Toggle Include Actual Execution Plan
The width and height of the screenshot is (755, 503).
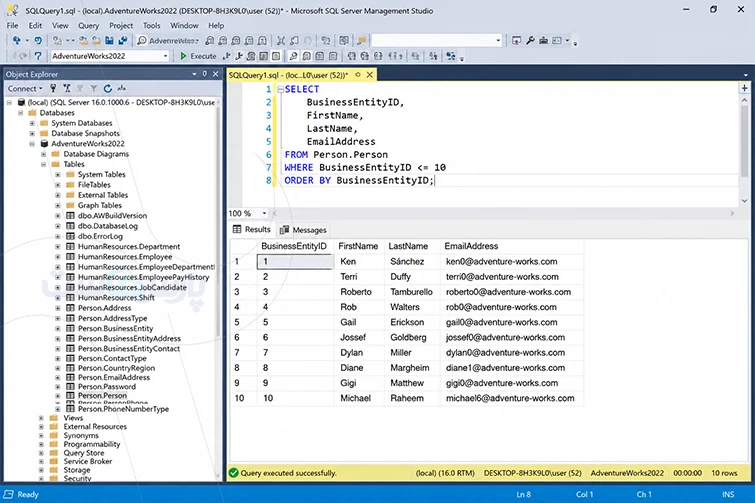pos(293,56)
